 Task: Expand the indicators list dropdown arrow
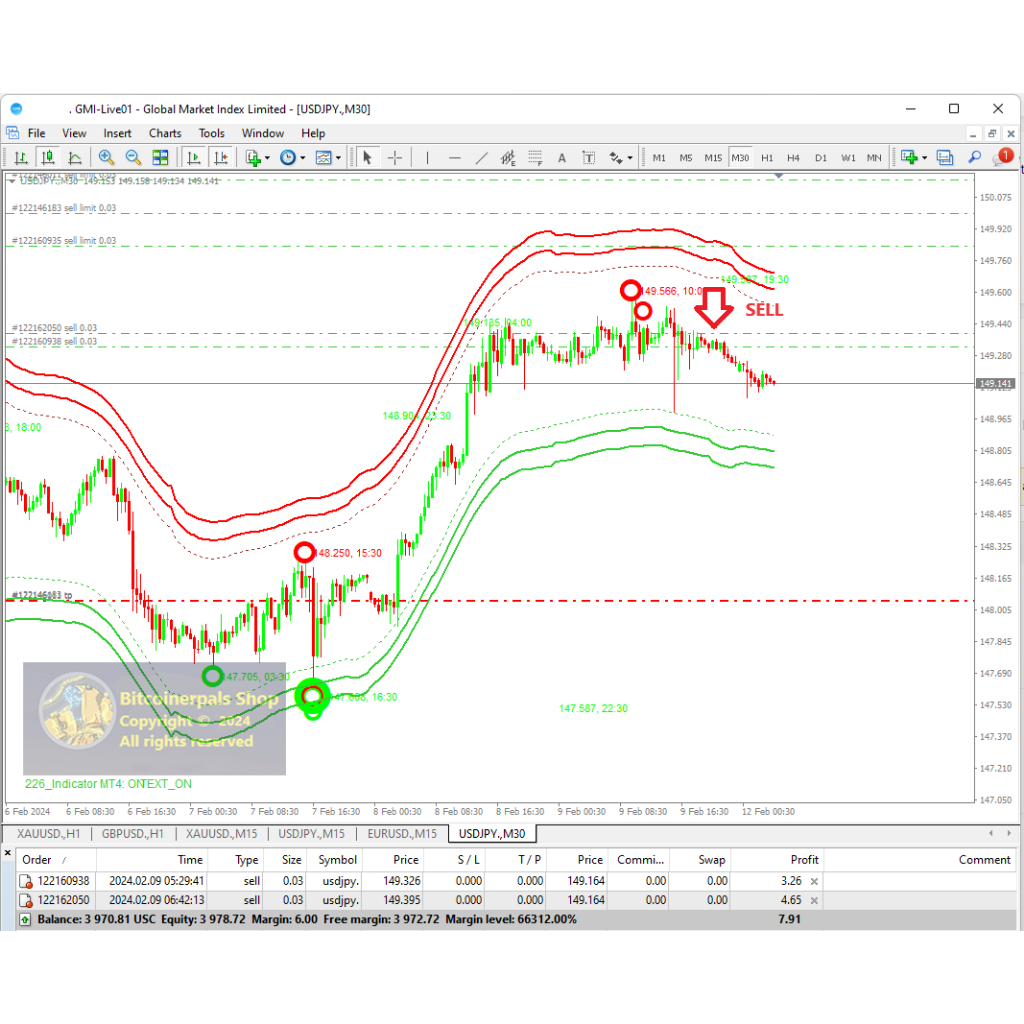tap(269, 158)
